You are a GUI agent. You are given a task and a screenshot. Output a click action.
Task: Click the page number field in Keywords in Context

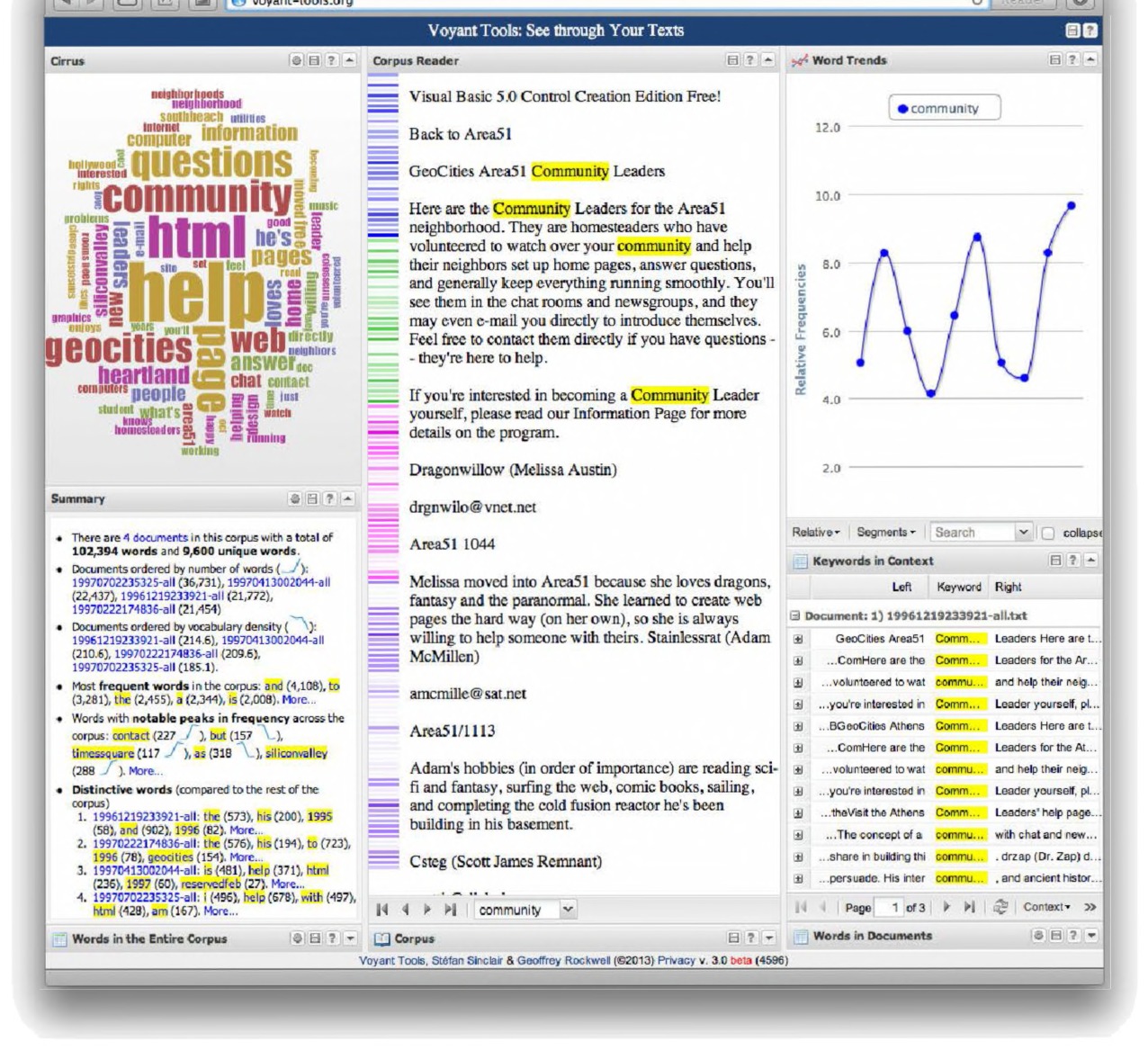point(890,907)
